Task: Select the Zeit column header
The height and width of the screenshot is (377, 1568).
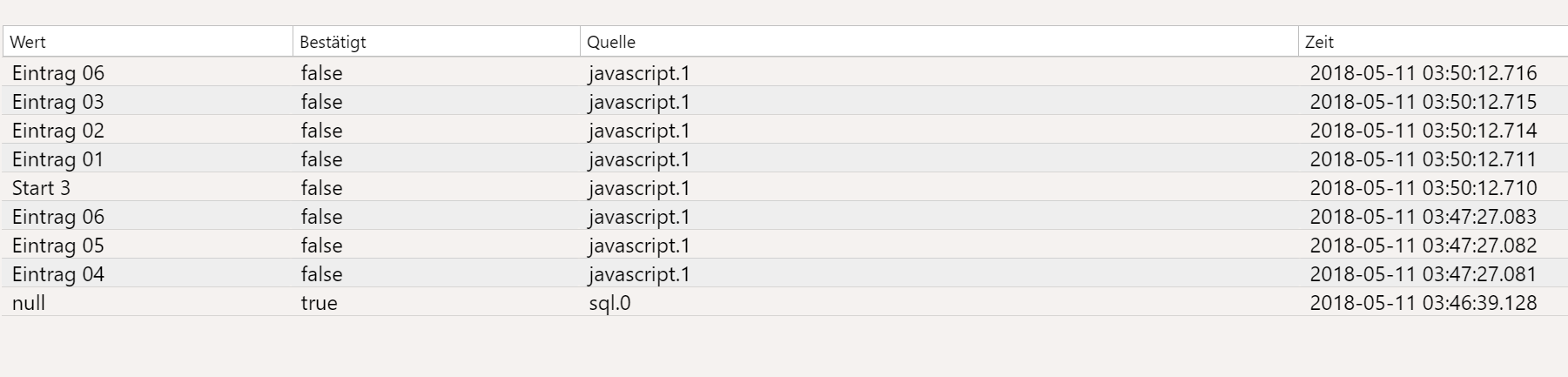Action: (1433, 42)
